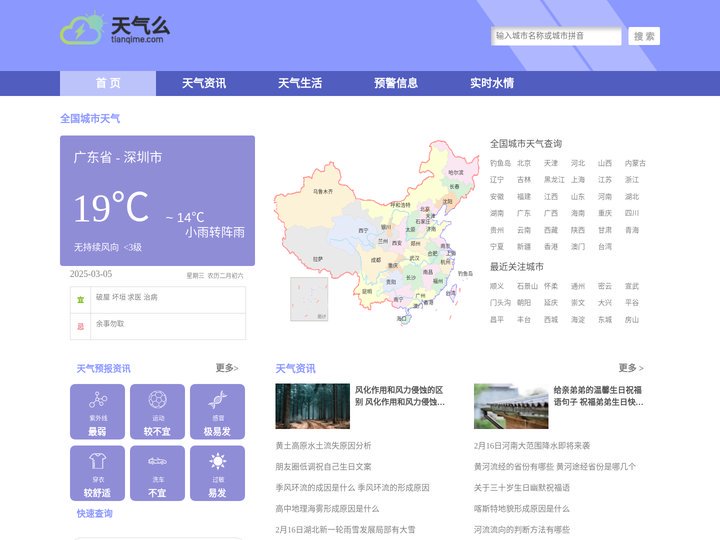
Task: Choose 门头沟 from recently viewed cities
Action: coord(500,303)
